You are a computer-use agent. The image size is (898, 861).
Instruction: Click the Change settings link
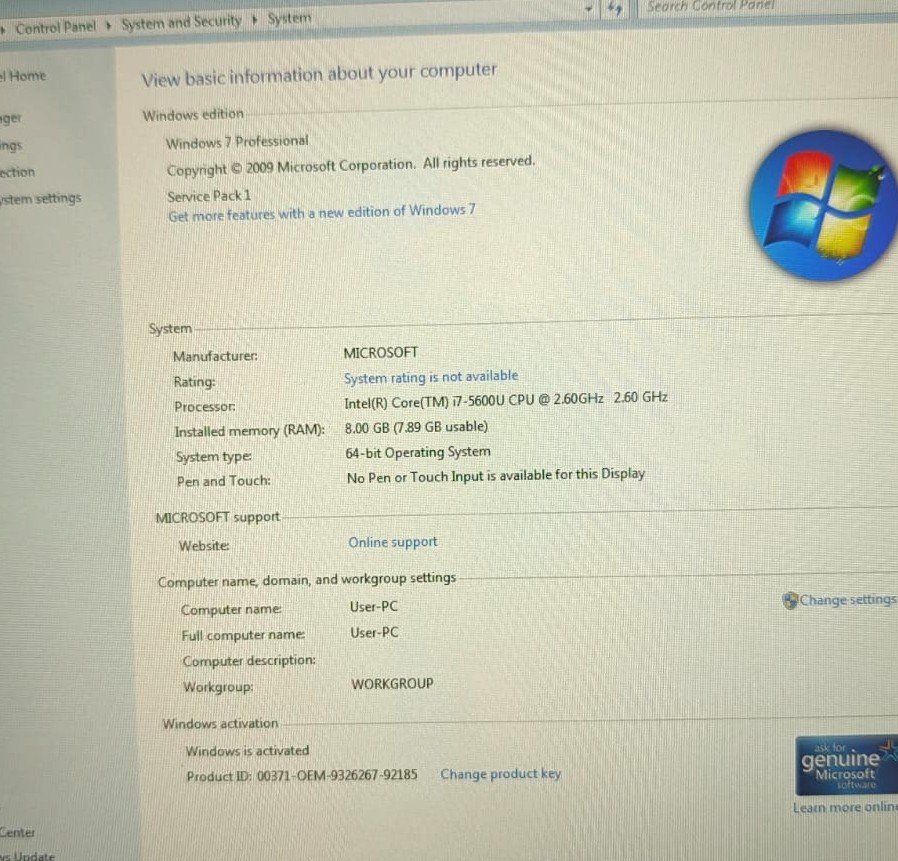pyautogui.click(x=848, y=600)
